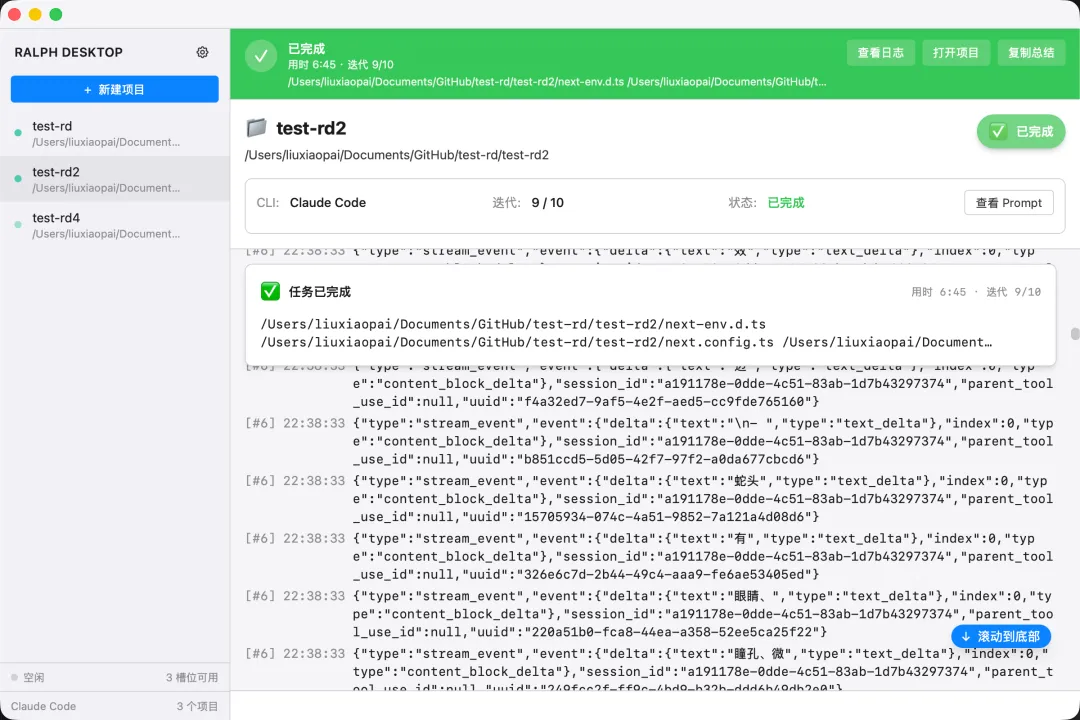
Task: Open the project via 打开项目 button
Action: [955, 53]
